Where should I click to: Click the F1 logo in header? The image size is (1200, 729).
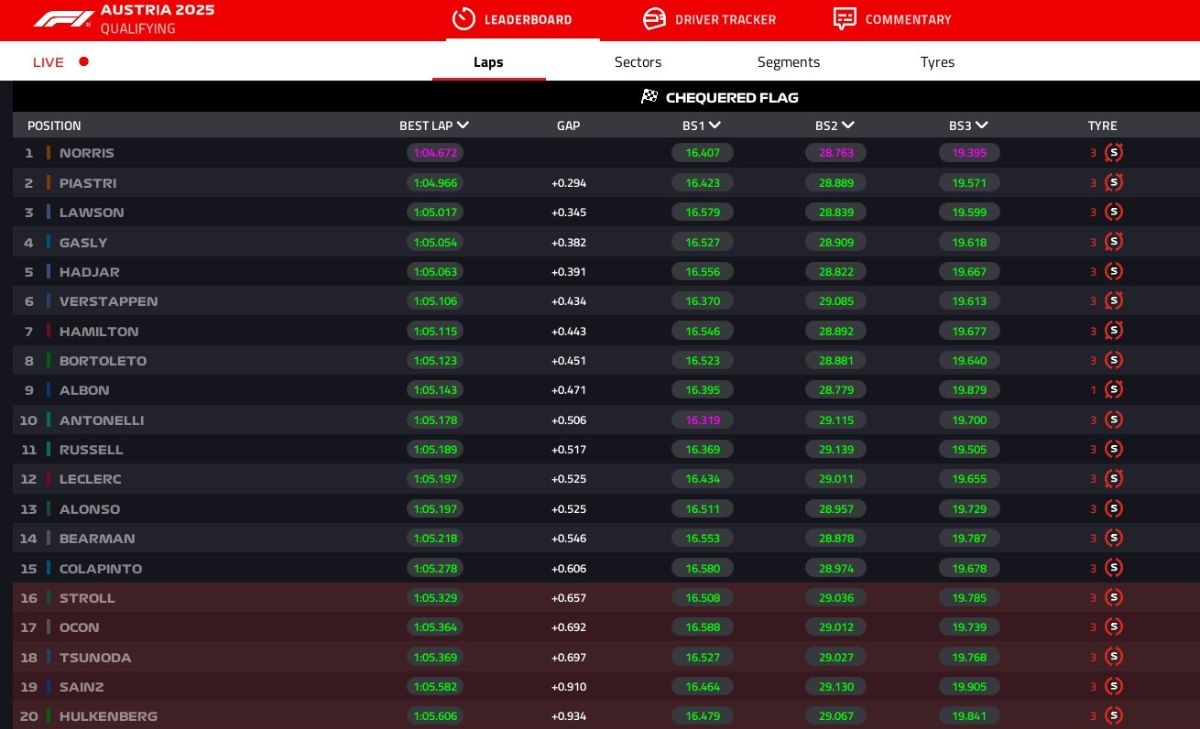click(64, 19)
